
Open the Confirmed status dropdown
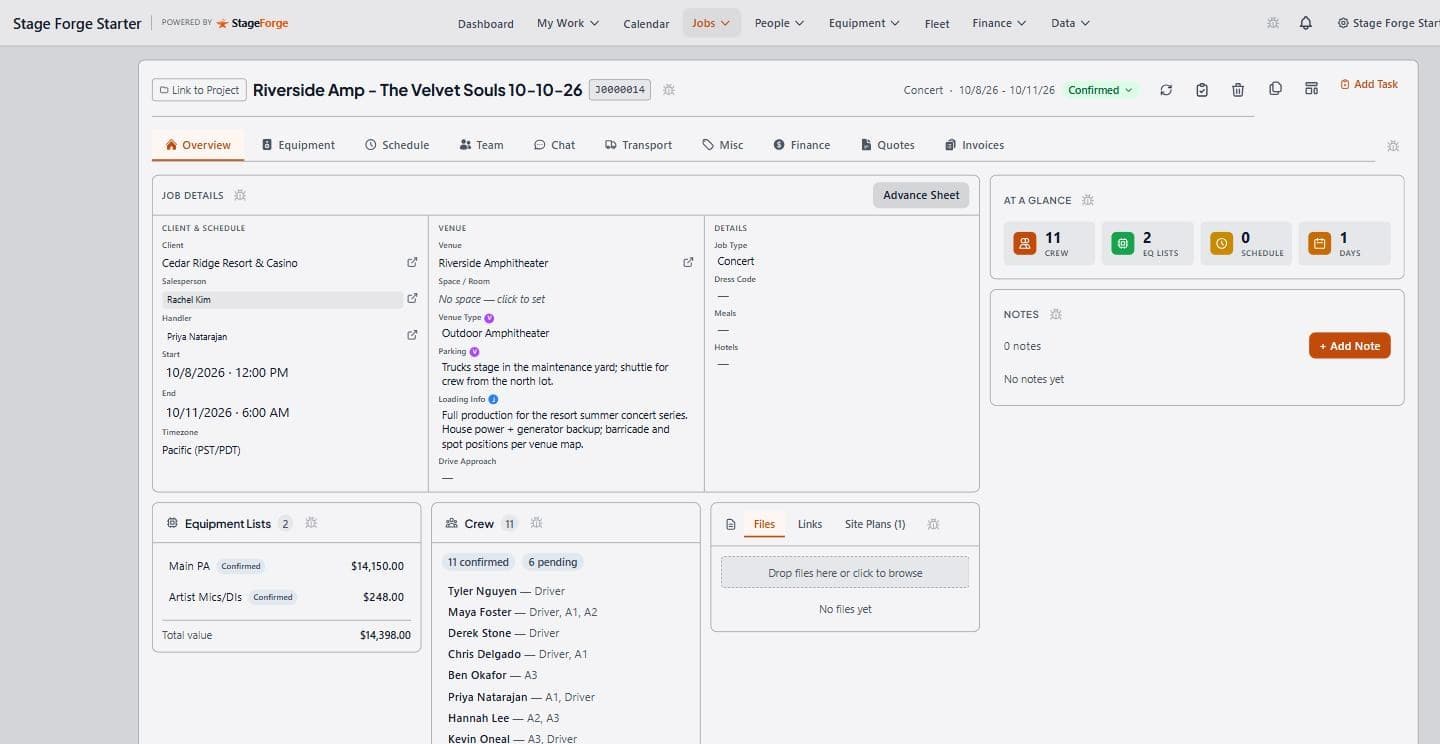click(x=1100, y=90)
